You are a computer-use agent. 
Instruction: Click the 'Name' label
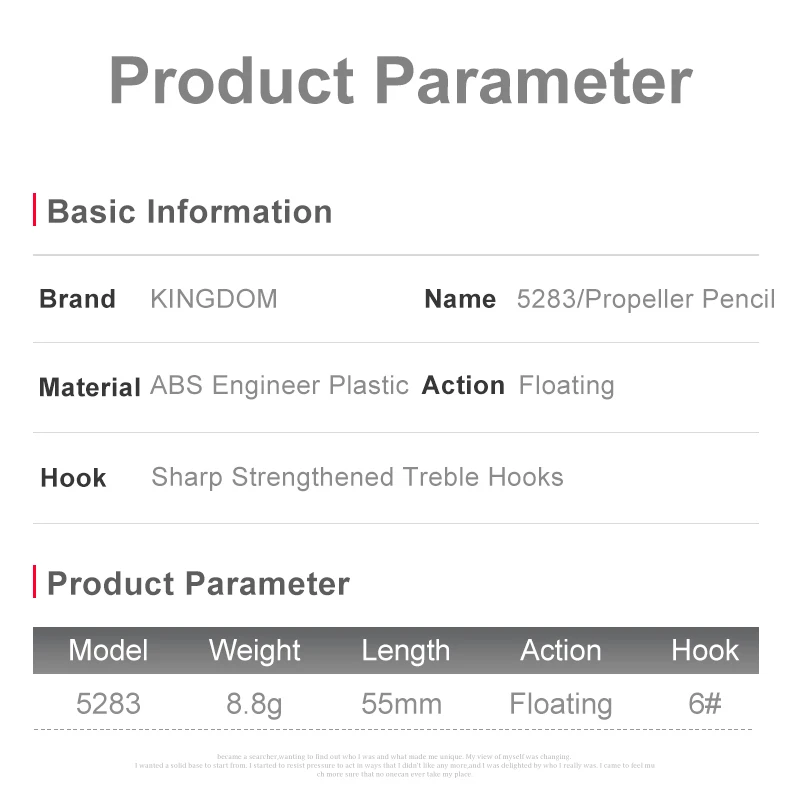(460, 299)
